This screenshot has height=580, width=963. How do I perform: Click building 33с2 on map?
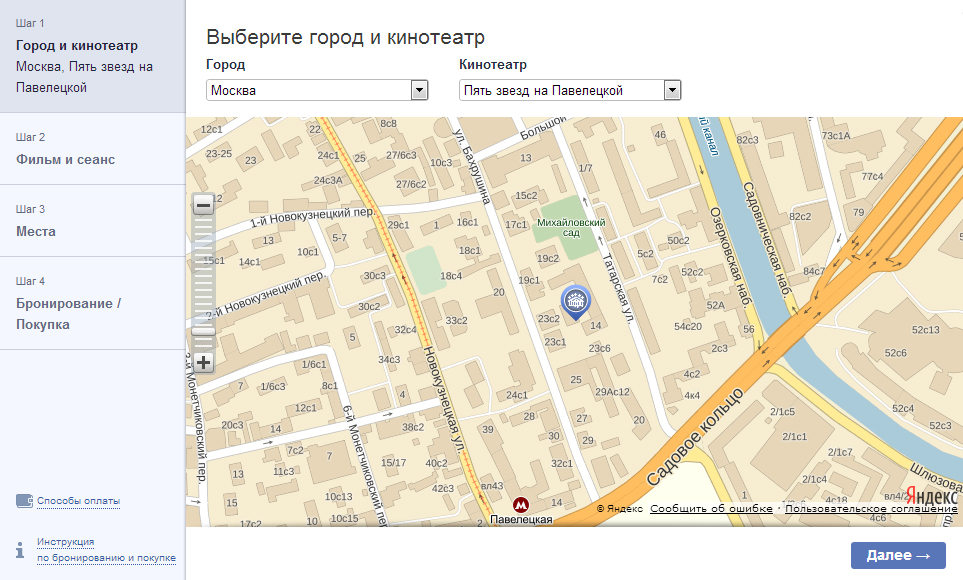coord(456,320)
